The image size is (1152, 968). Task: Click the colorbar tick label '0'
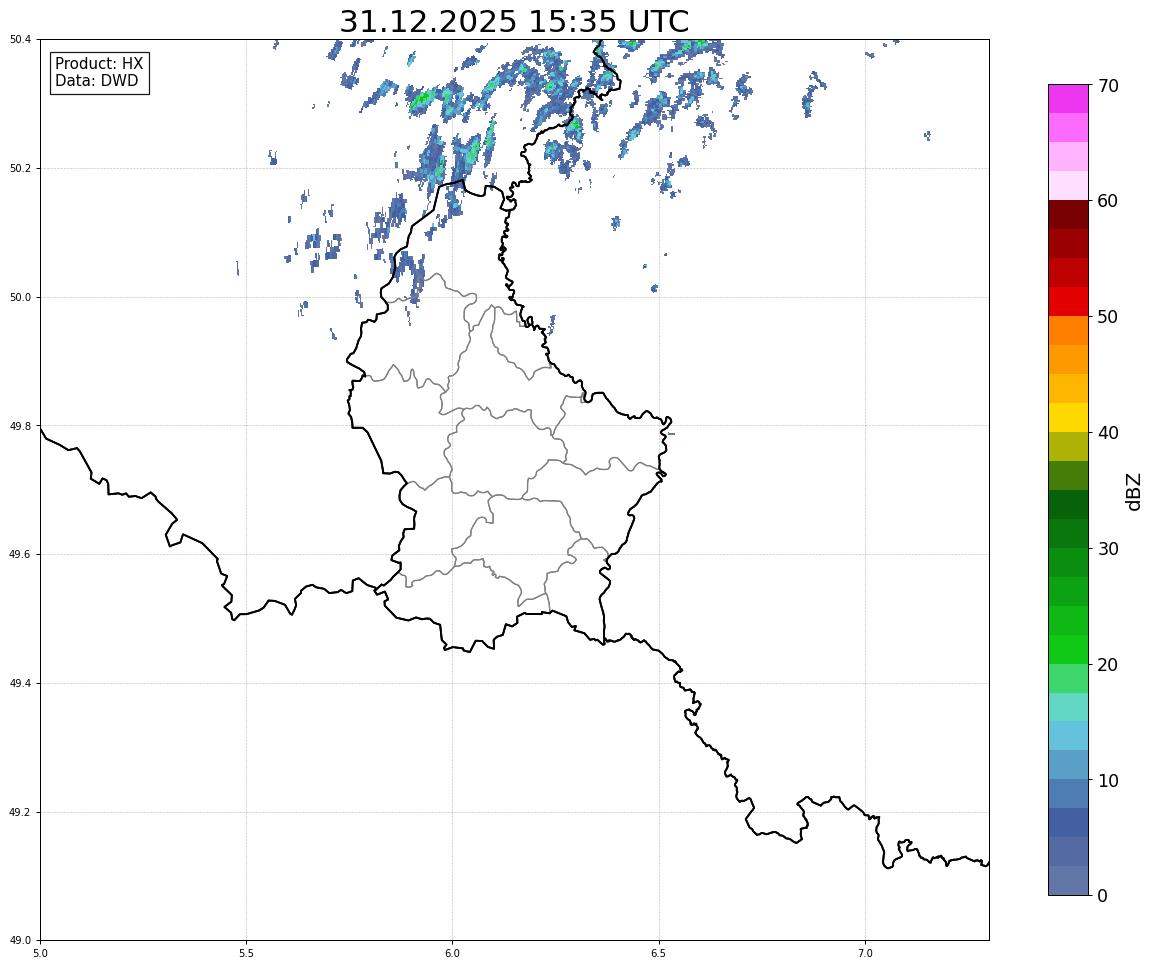(x=1103, y=895)
